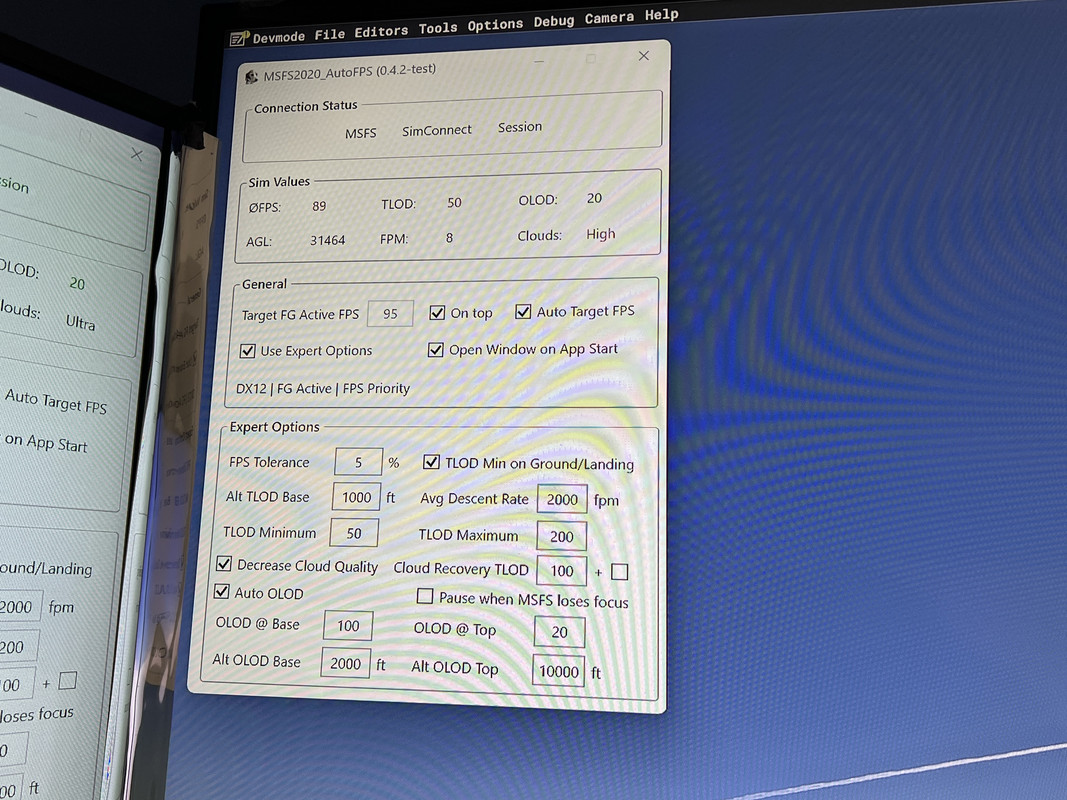Click the OLOD @ Base field
Screen dimensions: 1067x800
[x=348, y=625]
